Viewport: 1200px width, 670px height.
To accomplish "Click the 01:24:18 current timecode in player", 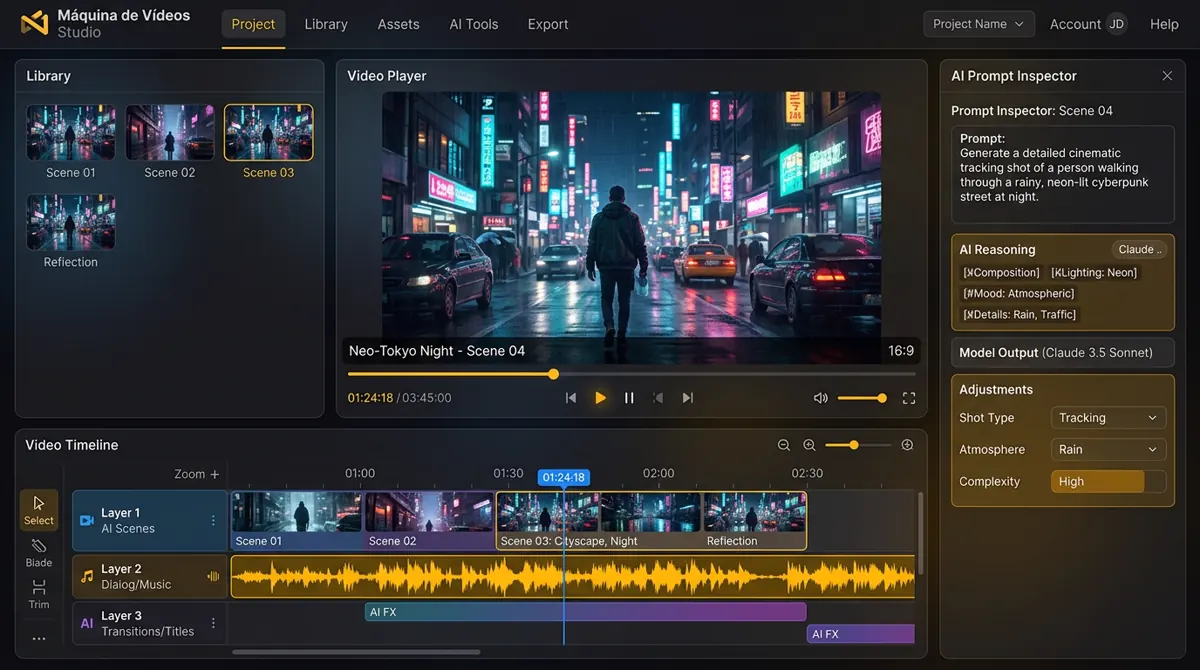I will pyautogui.click(x=370, y=398).
